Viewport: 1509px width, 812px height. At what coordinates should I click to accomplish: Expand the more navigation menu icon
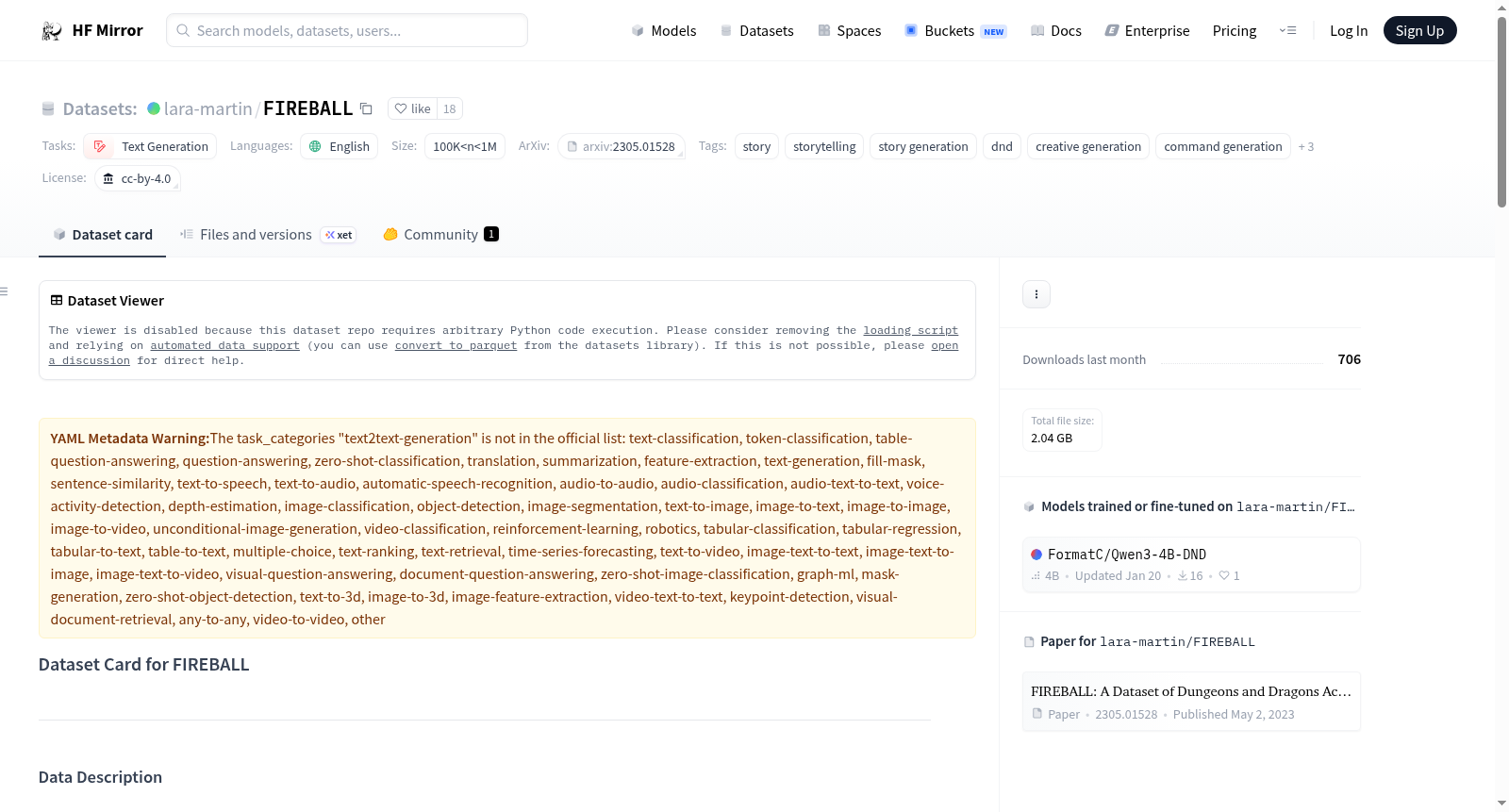pos(1287,31)
